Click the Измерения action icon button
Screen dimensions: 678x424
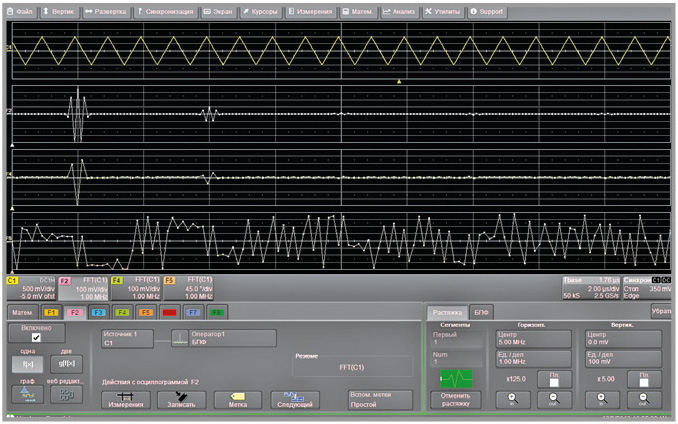click(126, 399)
